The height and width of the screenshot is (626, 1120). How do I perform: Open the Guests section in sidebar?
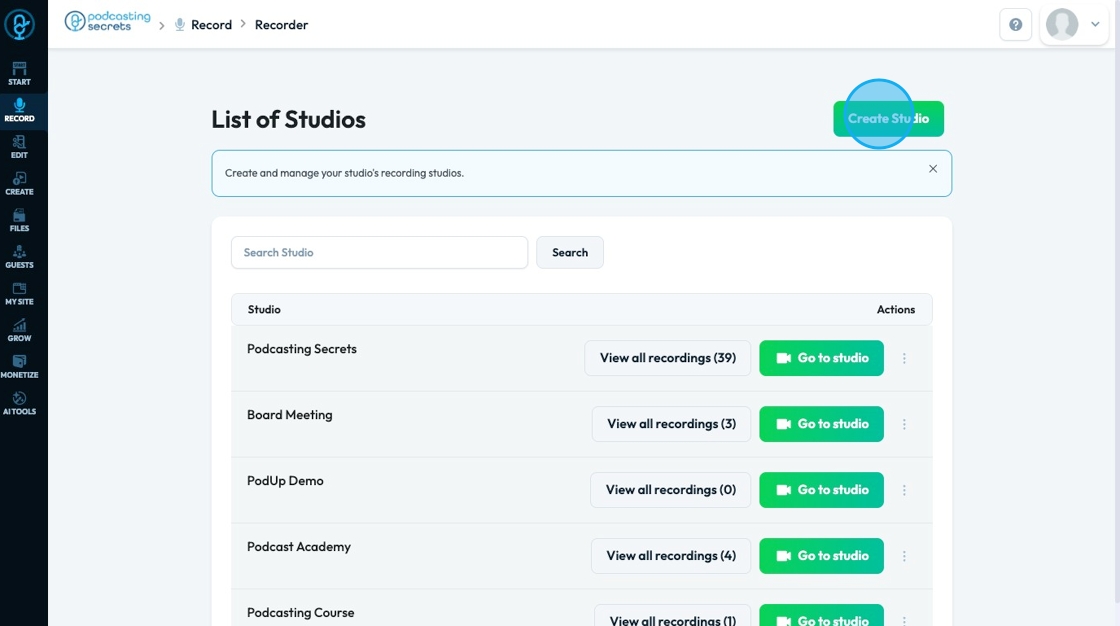(19, 257)
